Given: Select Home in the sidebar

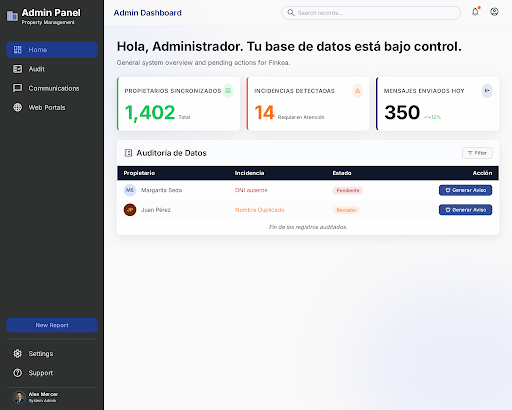Looking at the screenshot, I should click(x=52, y=50).
